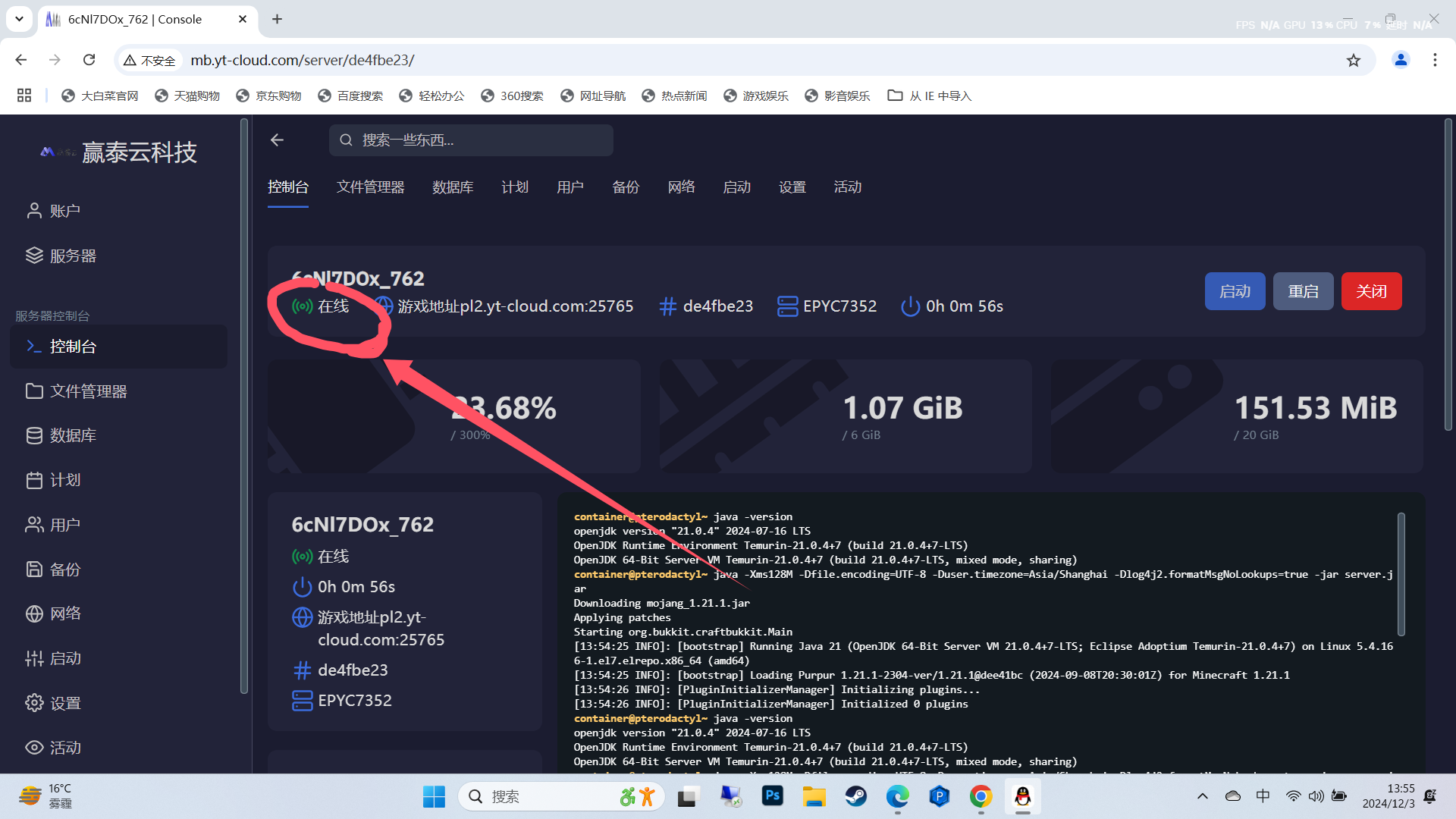Image resolution: width=1456 pixels, height=819 pixels.
Task: Click blue 启动 start button
Action: coord(1235,291)
